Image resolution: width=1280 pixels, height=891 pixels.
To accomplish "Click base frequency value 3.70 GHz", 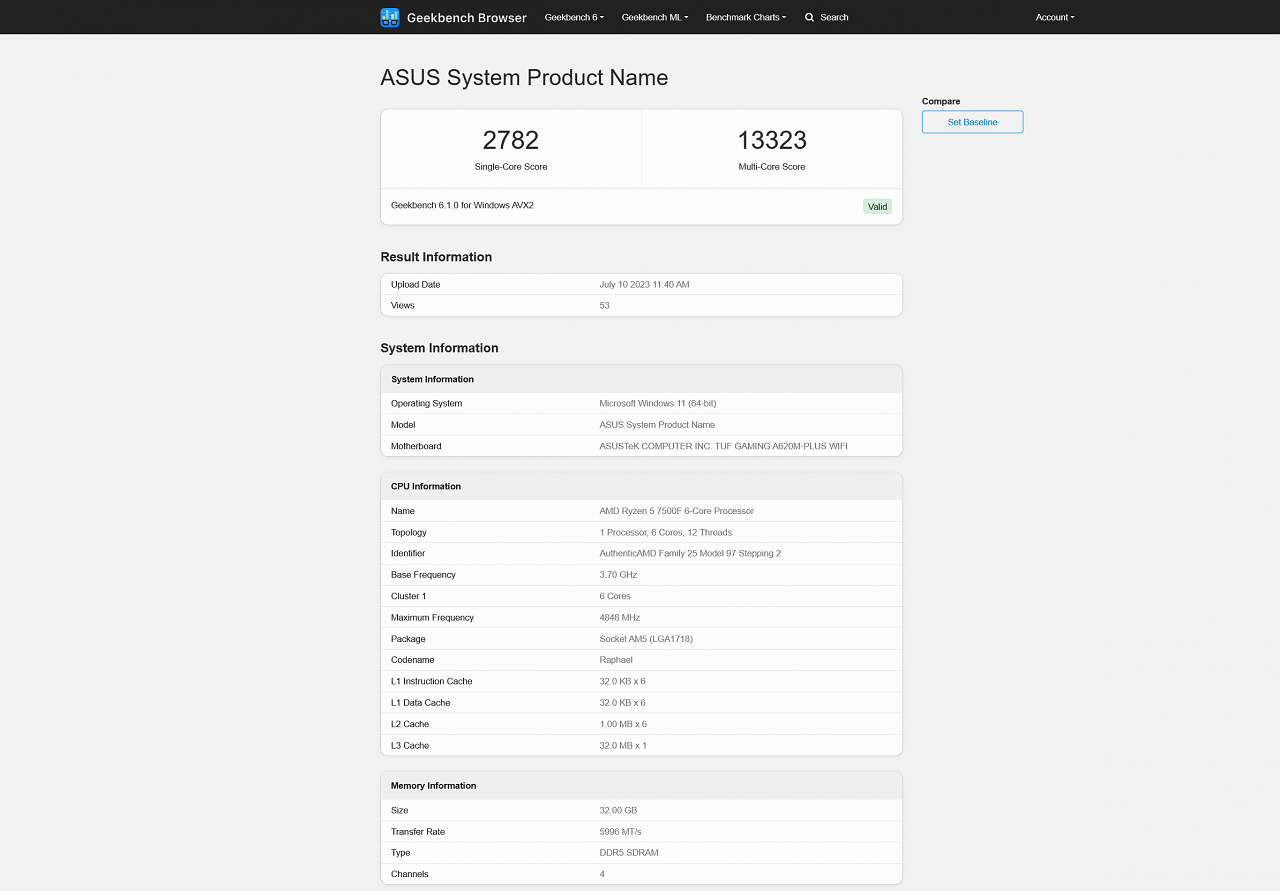I will tap(618, 575).
